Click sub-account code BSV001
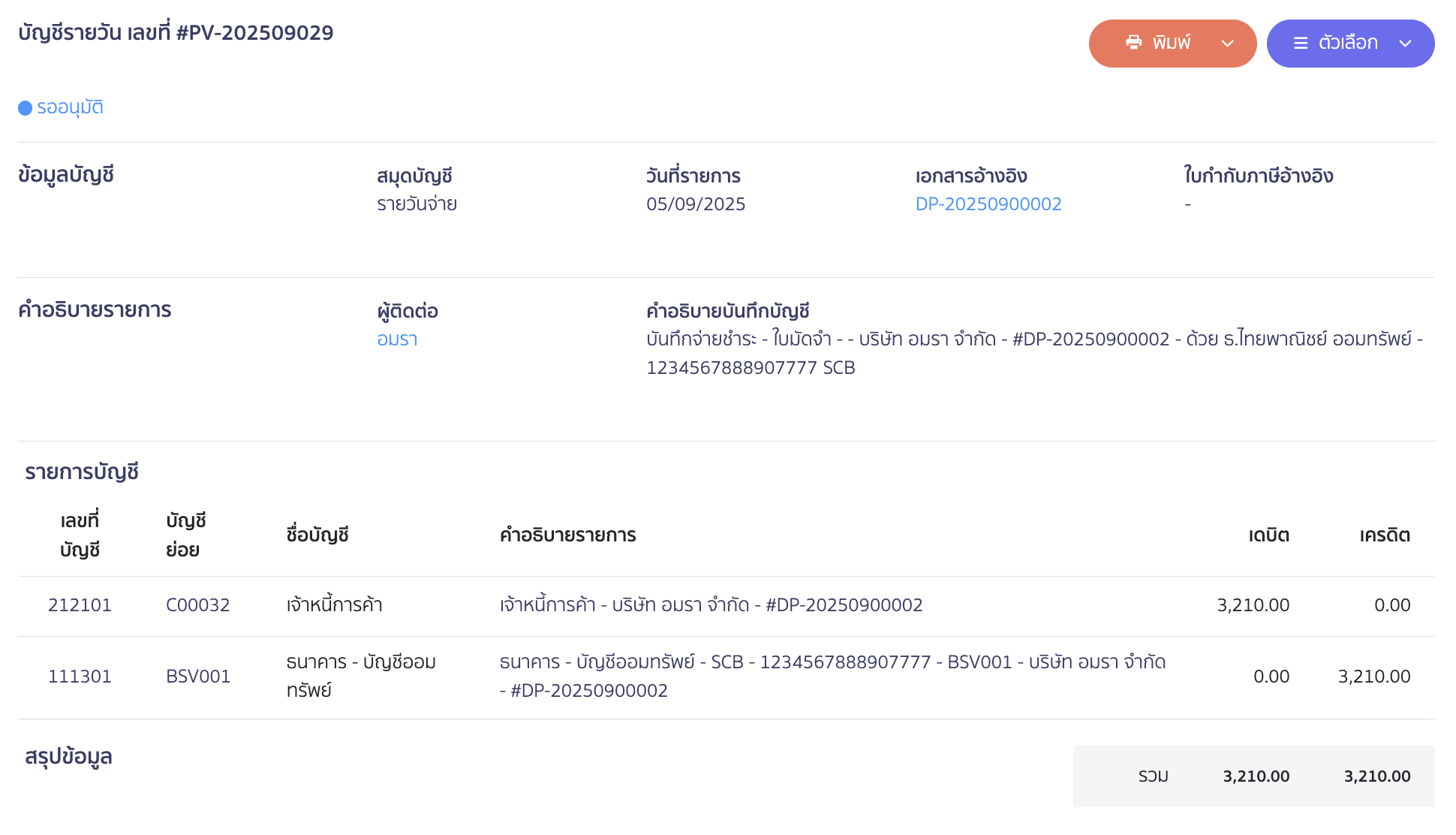Image resolution: width=1456 pixels, height=835 pixels. tap(198, 677)
